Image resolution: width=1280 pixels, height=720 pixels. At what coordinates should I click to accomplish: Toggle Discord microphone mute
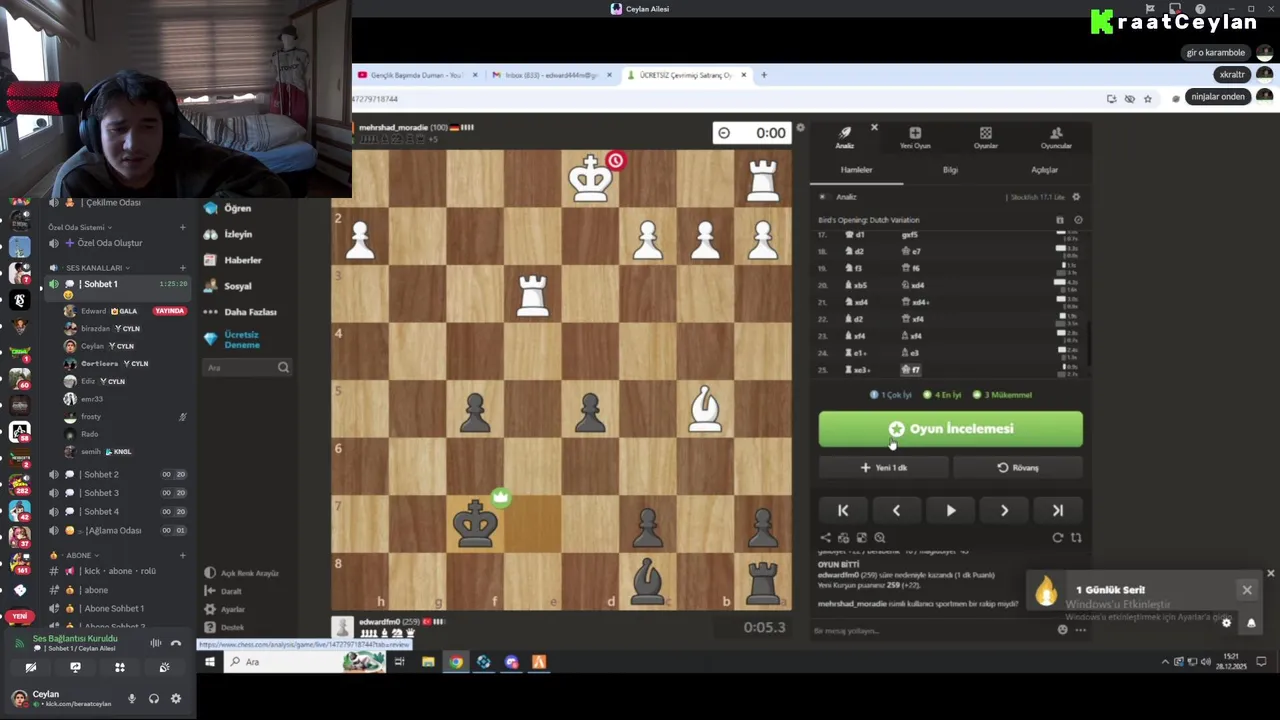tap(131, 699)
